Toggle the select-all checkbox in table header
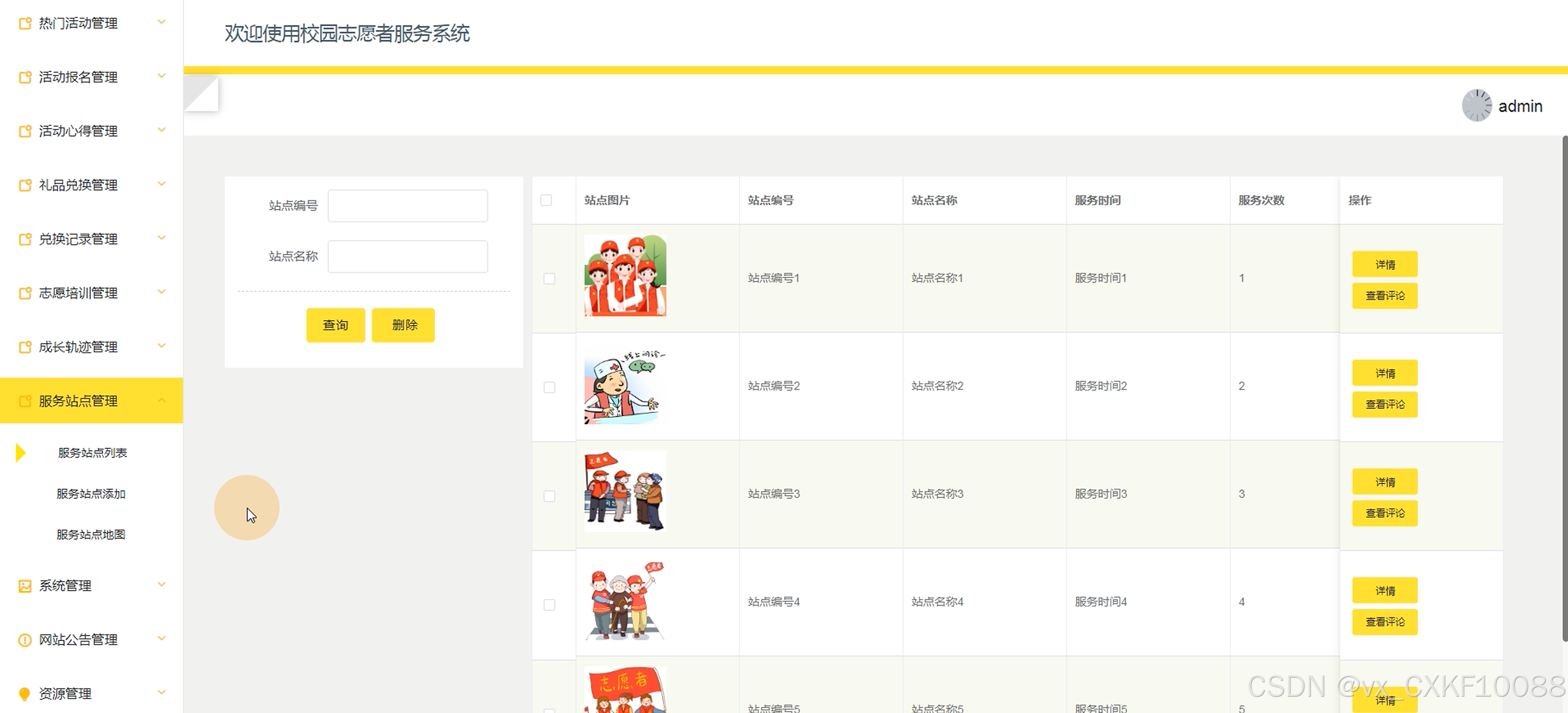Viewport: 1568px width, 713px height. 546,200
